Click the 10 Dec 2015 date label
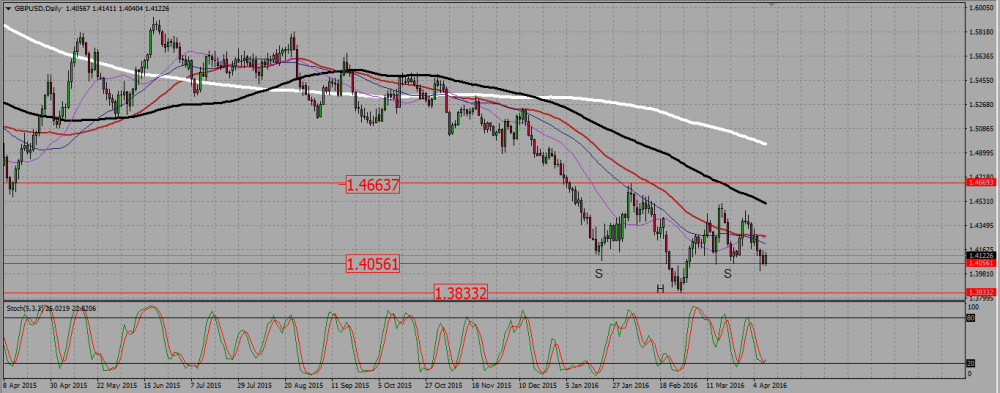Screen dimensions: 1000x393 (x=538, y=387)
